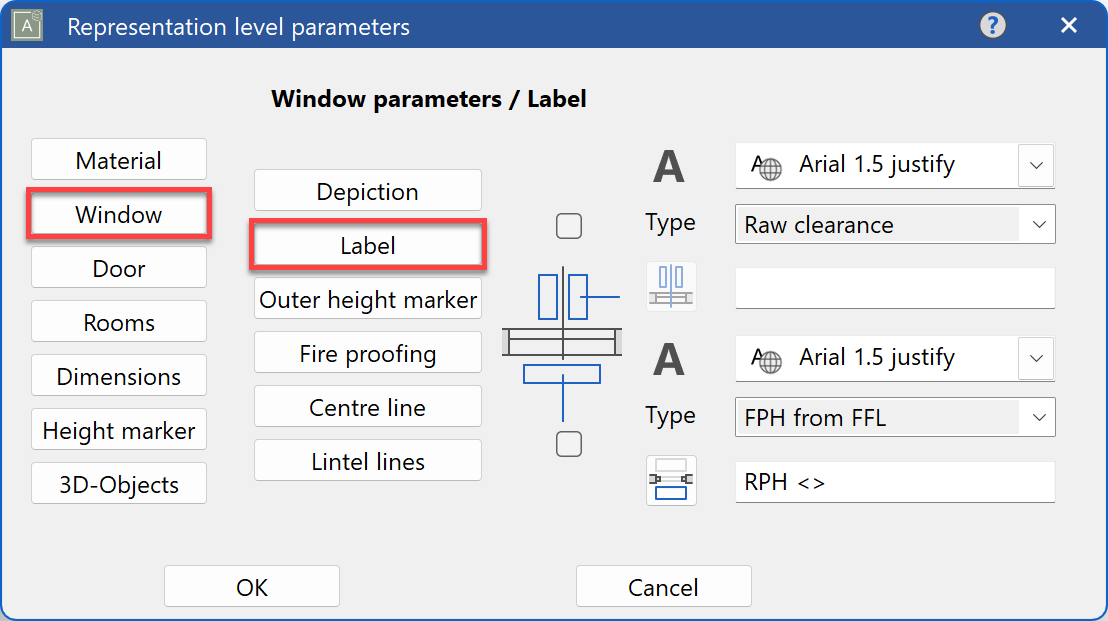Select the blue window sill marker icon
Viewport: 1108px width, 621px height.
[671, 480]
